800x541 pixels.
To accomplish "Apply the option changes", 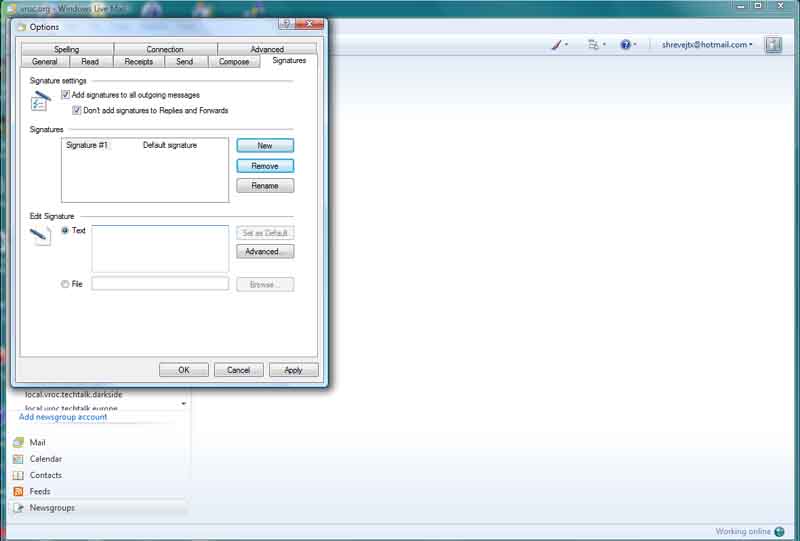I will (293, 370).
